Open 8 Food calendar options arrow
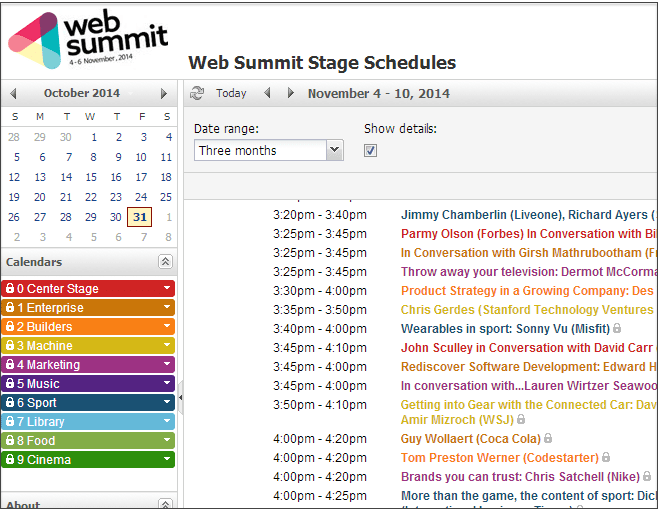This screenshot has width=658, height=509. pyautogui.click(x=167, y=440)
